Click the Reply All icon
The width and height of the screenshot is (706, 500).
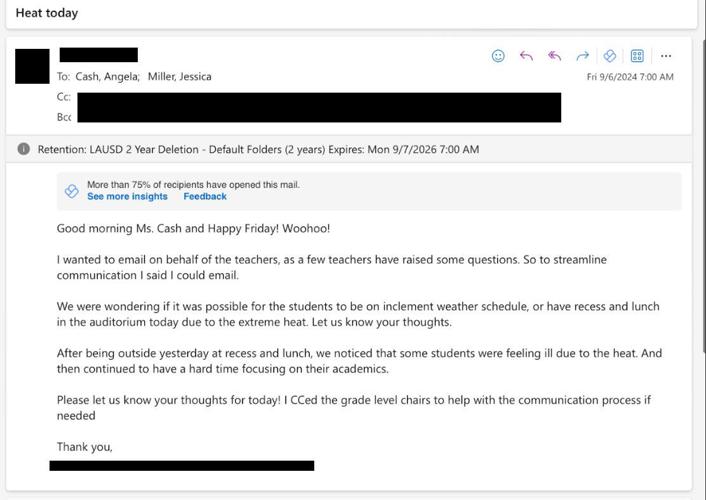[x=554, y=56]
